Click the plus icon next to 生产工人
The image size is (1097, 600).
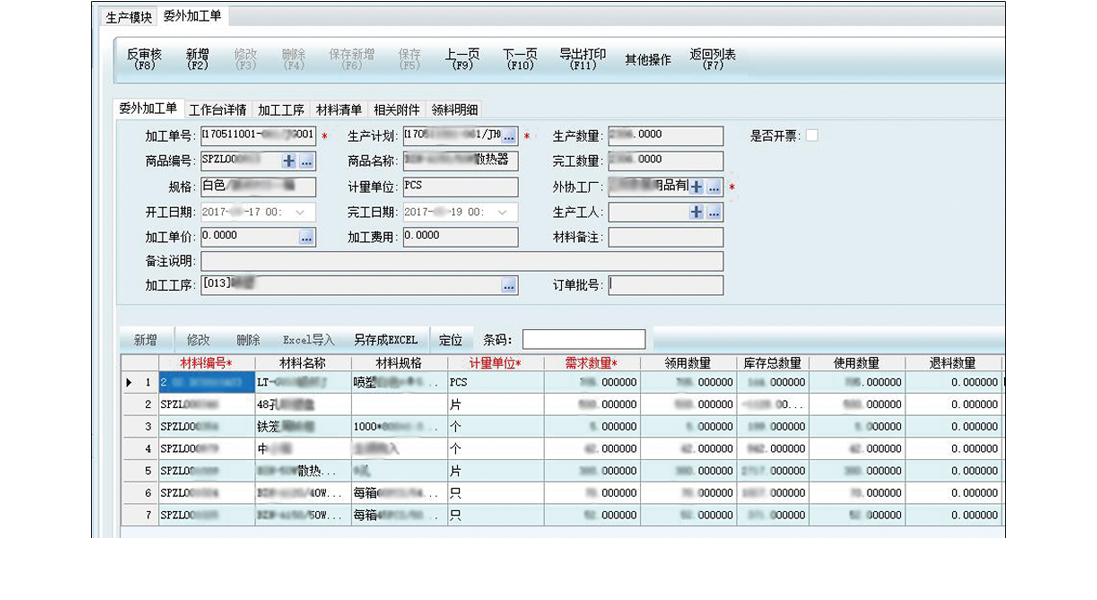click(697, 212)
